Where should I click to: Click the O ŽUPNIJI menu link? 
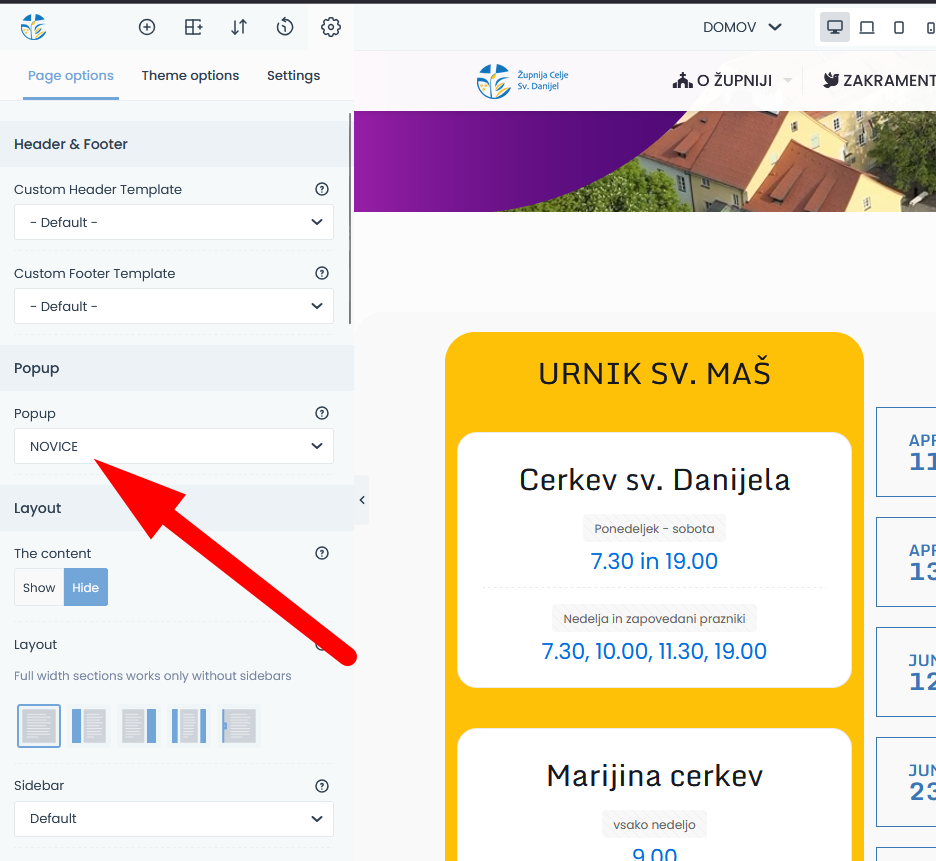coord(723,80)
